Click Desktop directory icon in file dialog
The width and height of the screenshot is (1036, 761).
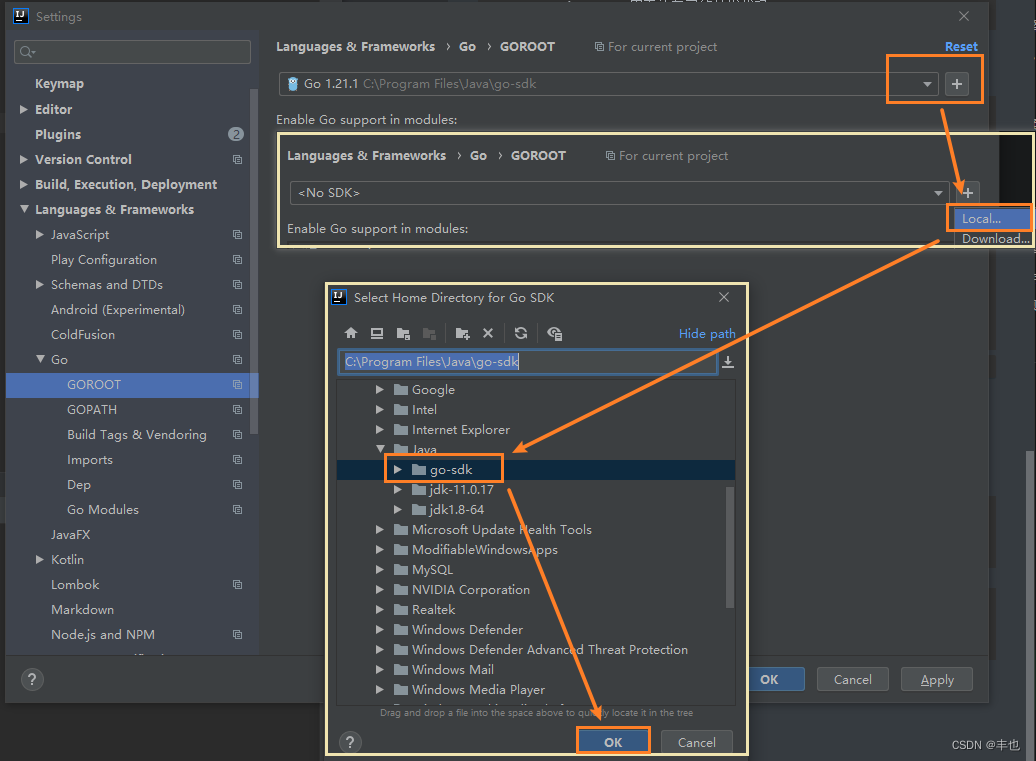coord(377,334)
